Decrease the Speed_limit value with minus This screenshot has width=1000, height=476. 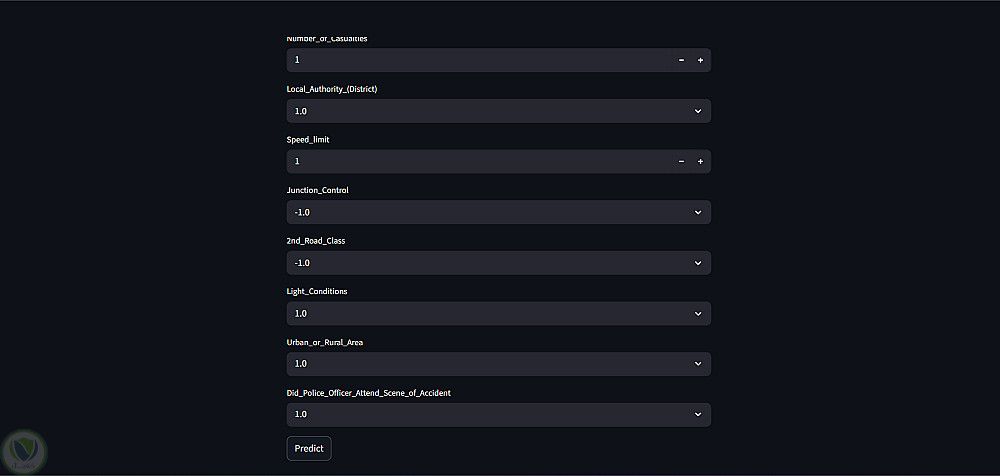[681, 161]
